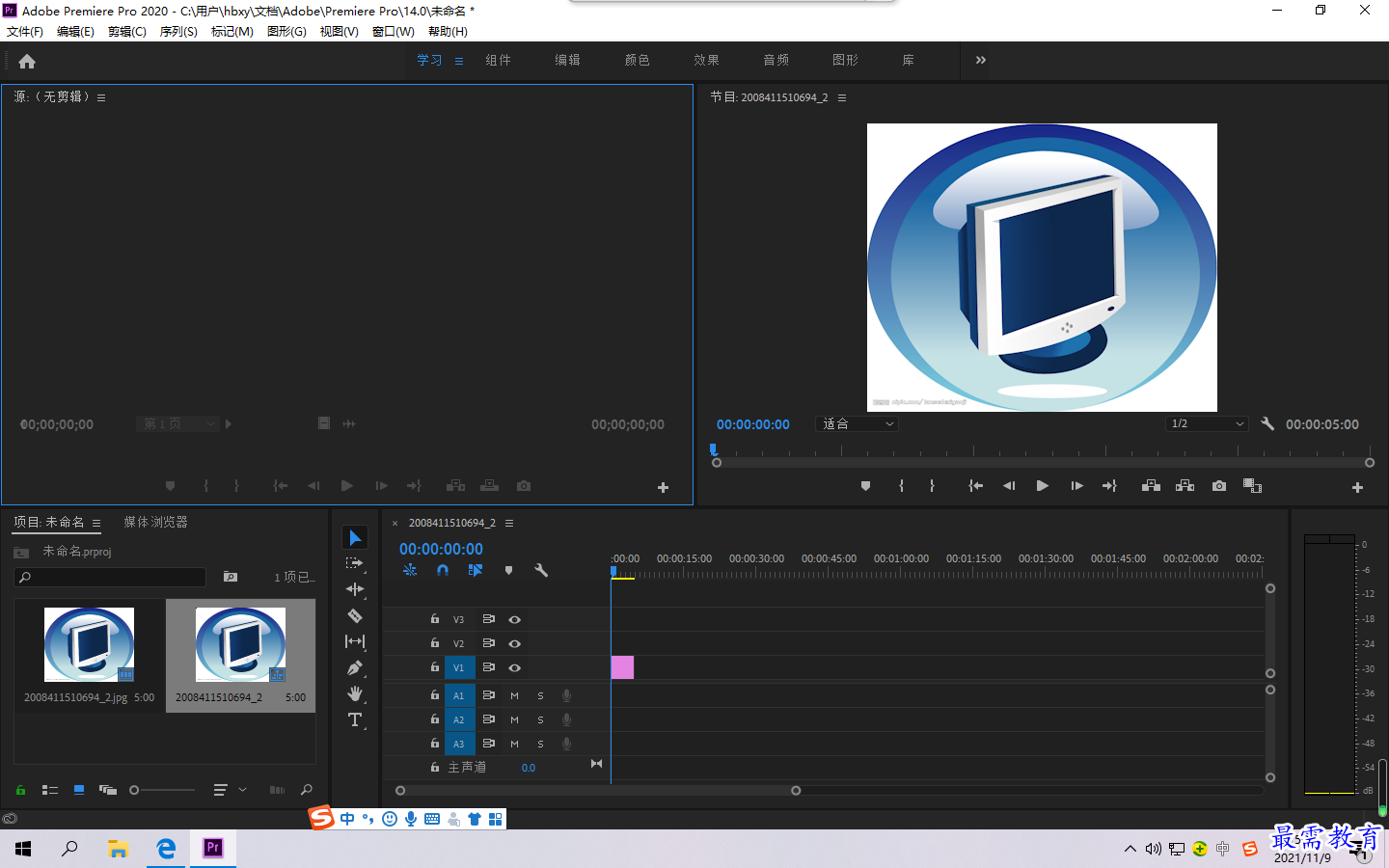Toggle linked selection in timeline
1389x868 pixels.
(476, 570)
